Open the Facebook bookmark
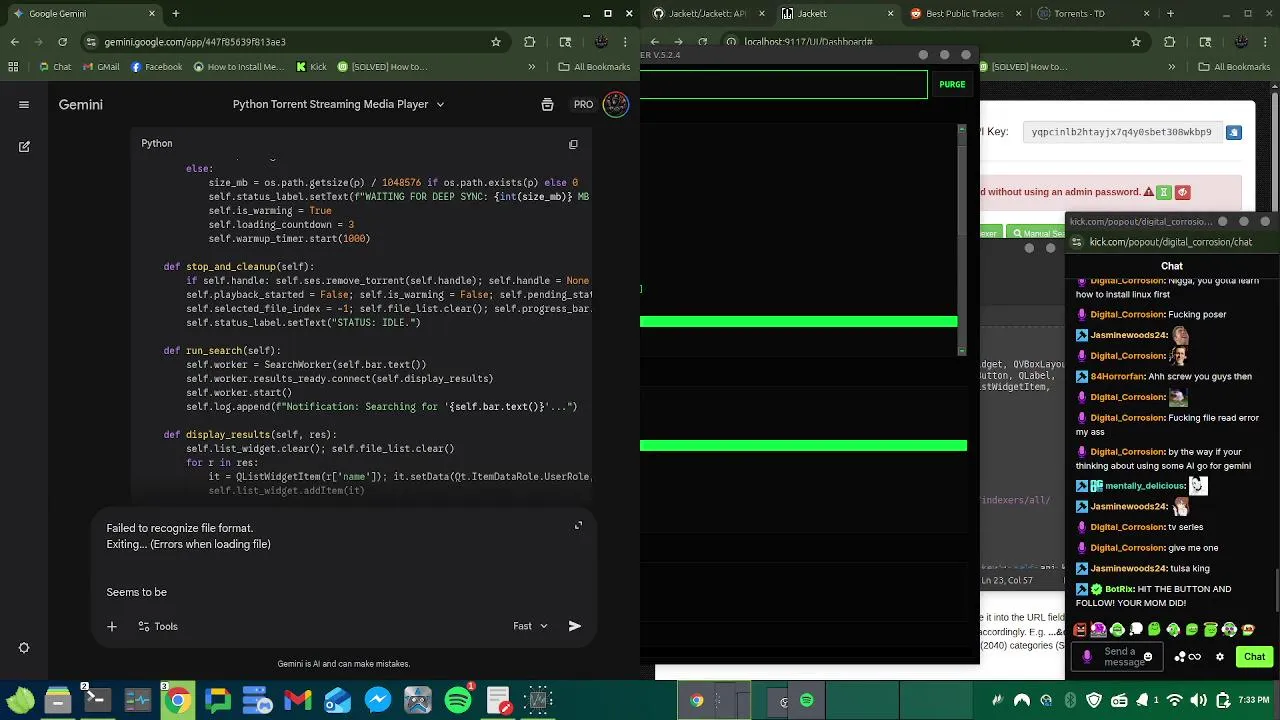The height and width of the screenshot is (720, 1280). (x=155, y=67)
